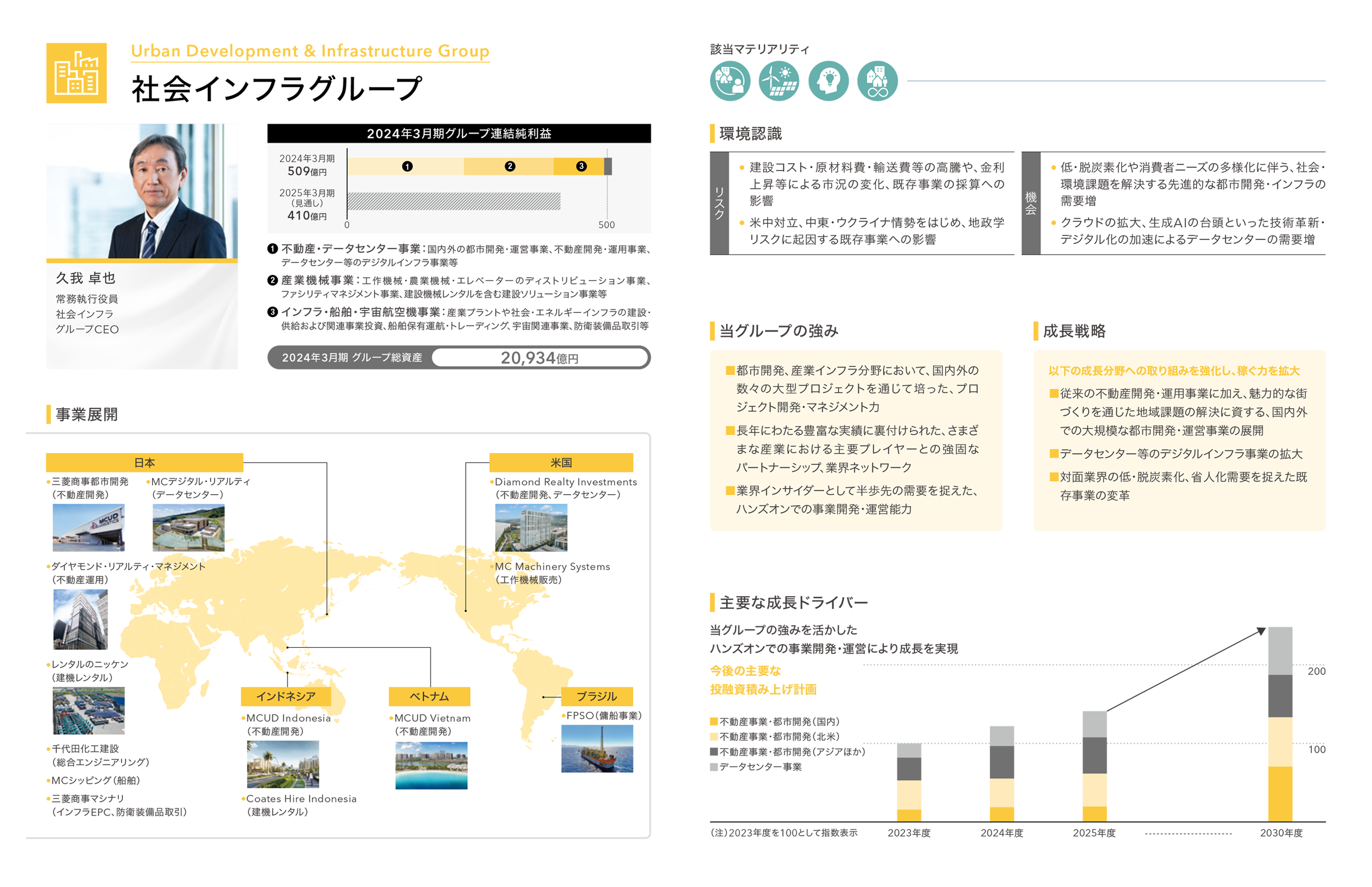Click bullet number 3 before インフラ・船舶・宇宙航空機事業

pyautogui.click(x=272, y=312)
